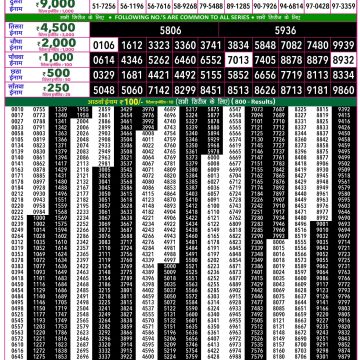Select number 4346 in ₹1,000 row
This screenshot has width=360, height=360.
132,60
